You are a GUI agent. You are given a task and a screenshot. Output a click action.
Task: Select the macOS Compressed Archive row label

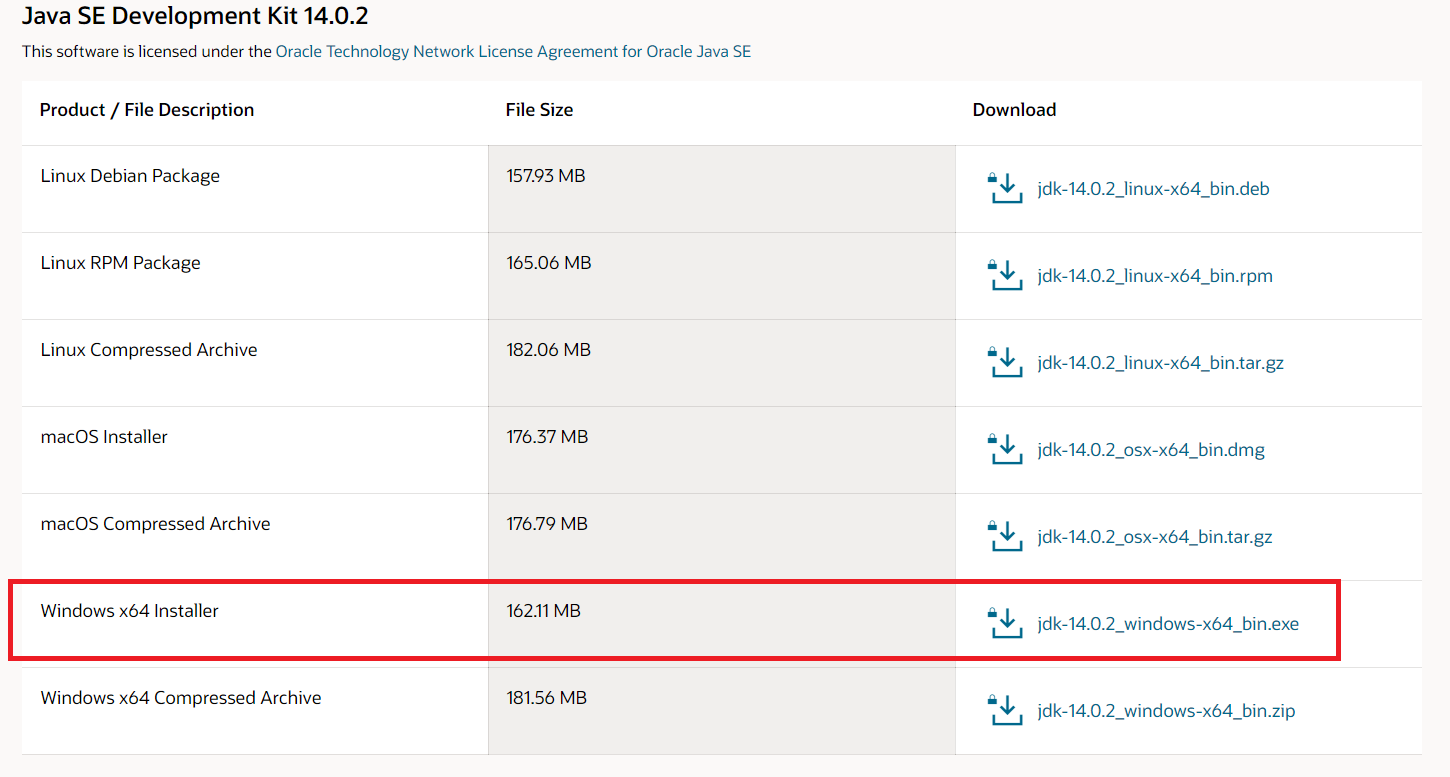point(155,524)
